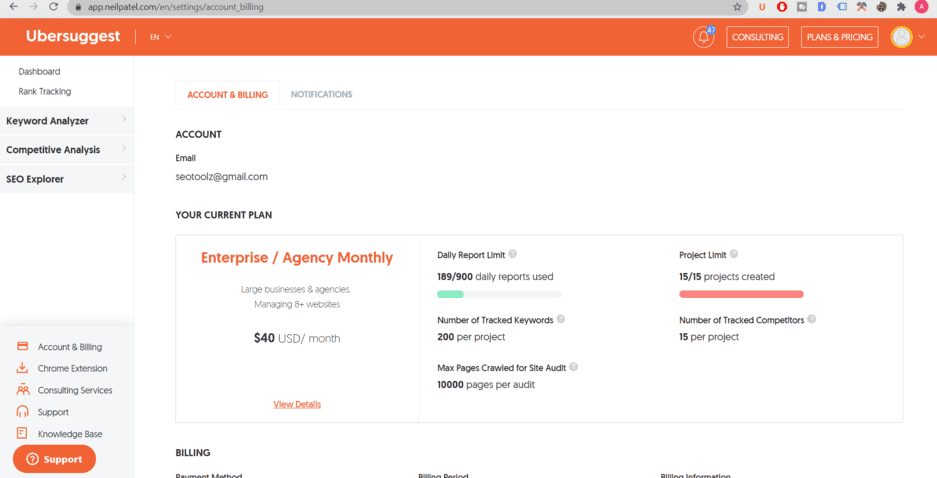This screenshot has width=937, height=478.
Task: Open Rank Tracking in sidebar
Action: pos(45,91)
